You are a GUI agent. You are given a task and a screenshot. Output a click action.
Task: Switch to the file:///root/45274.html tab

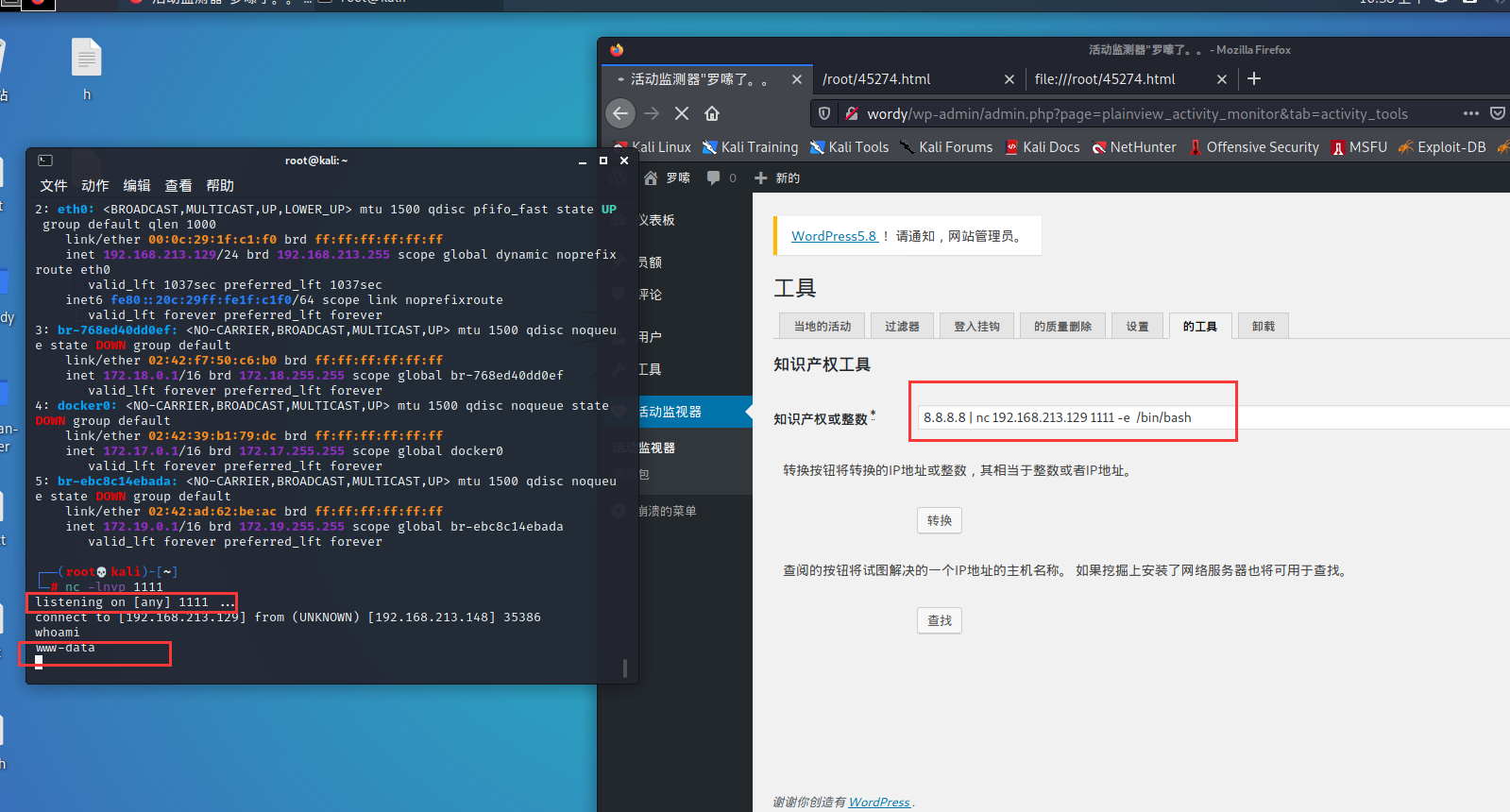pos(1130,79)
